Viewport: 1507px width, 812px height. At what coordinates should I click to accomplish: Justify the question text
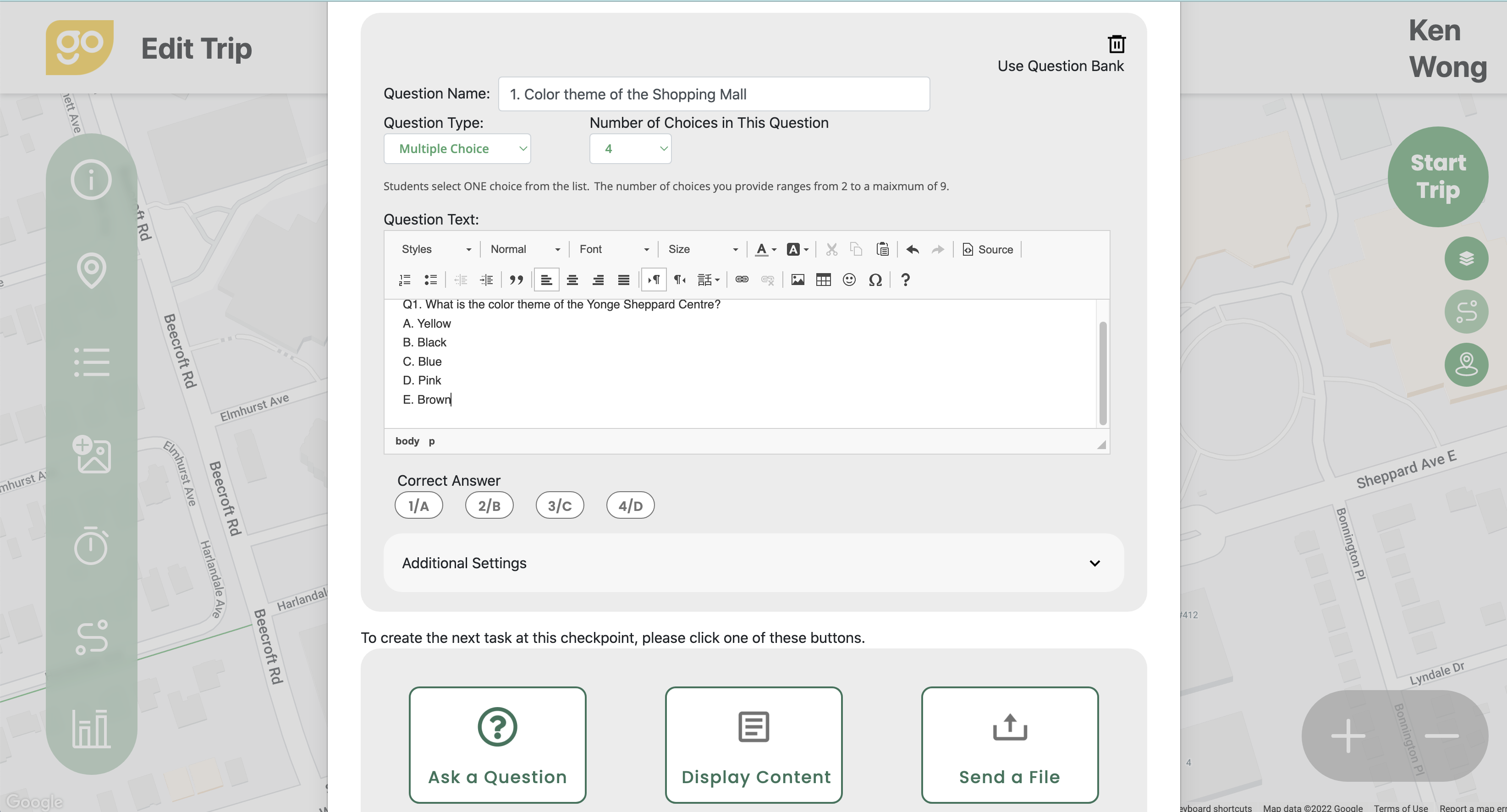point(624,280)
